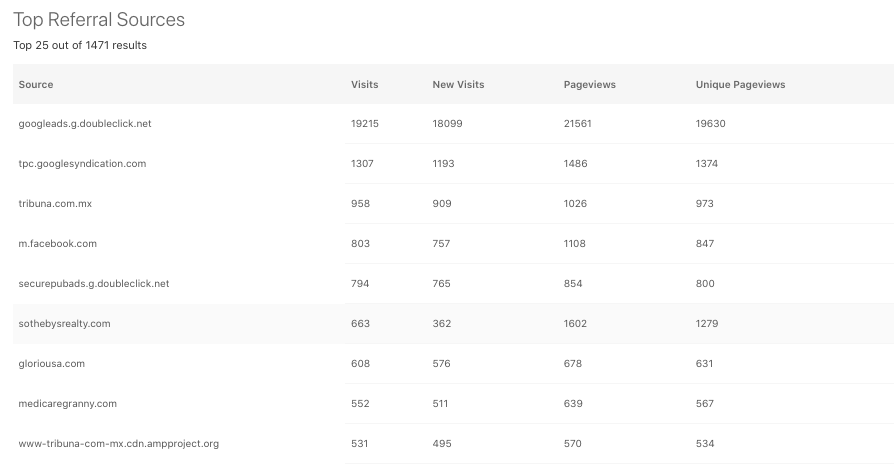This screenshot has height=468, width=894.
Task: Click www-tribuna-com-mx.cdn.ampproject.org source
Action: click(x=118, y=443)
